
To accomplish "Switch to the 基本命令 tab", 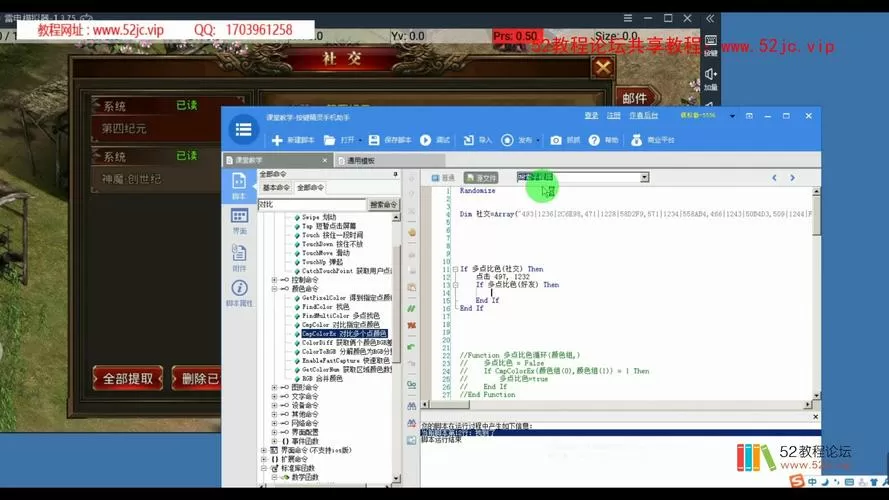I will pos(276,188).
